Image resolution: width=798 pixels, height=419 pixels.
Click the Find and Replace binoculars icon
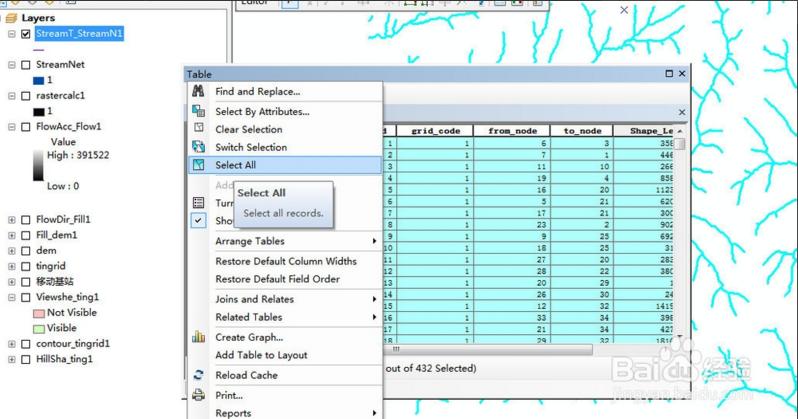(x=198, y=91)
